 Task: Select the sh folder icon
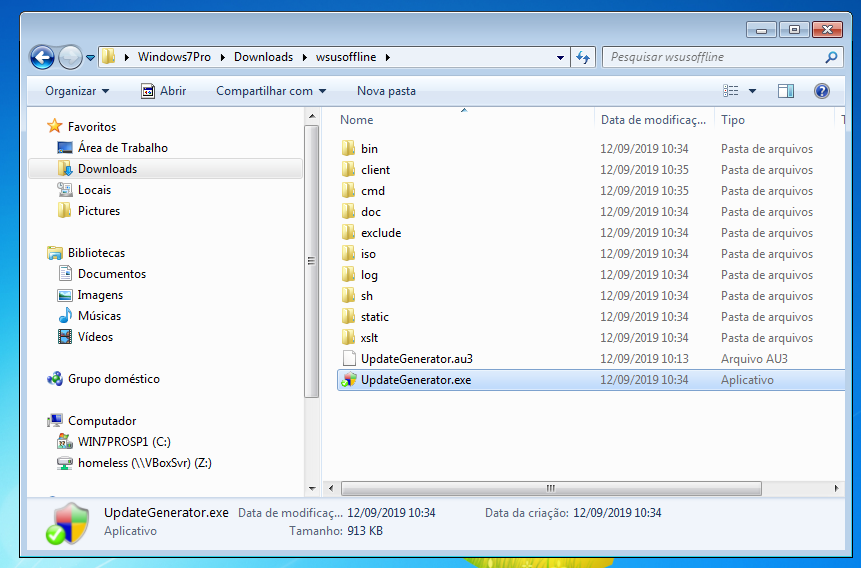click(x=348, y=296)
